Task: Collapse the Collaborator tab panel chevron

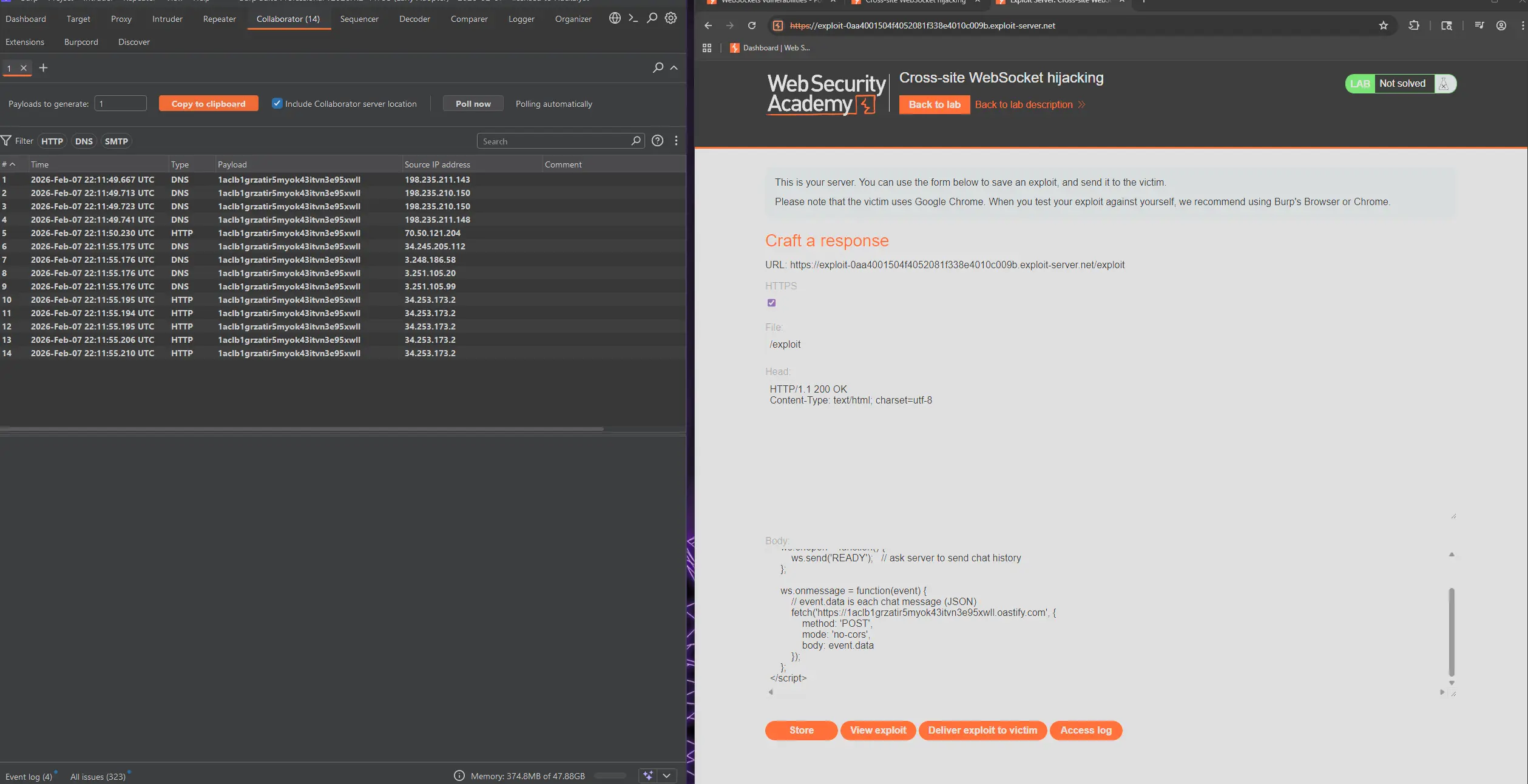Action: 674,68
